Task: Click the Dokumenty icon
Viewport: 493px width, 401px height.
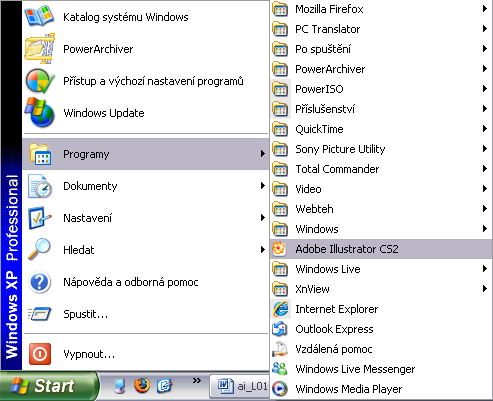Action: coord(40,186)
